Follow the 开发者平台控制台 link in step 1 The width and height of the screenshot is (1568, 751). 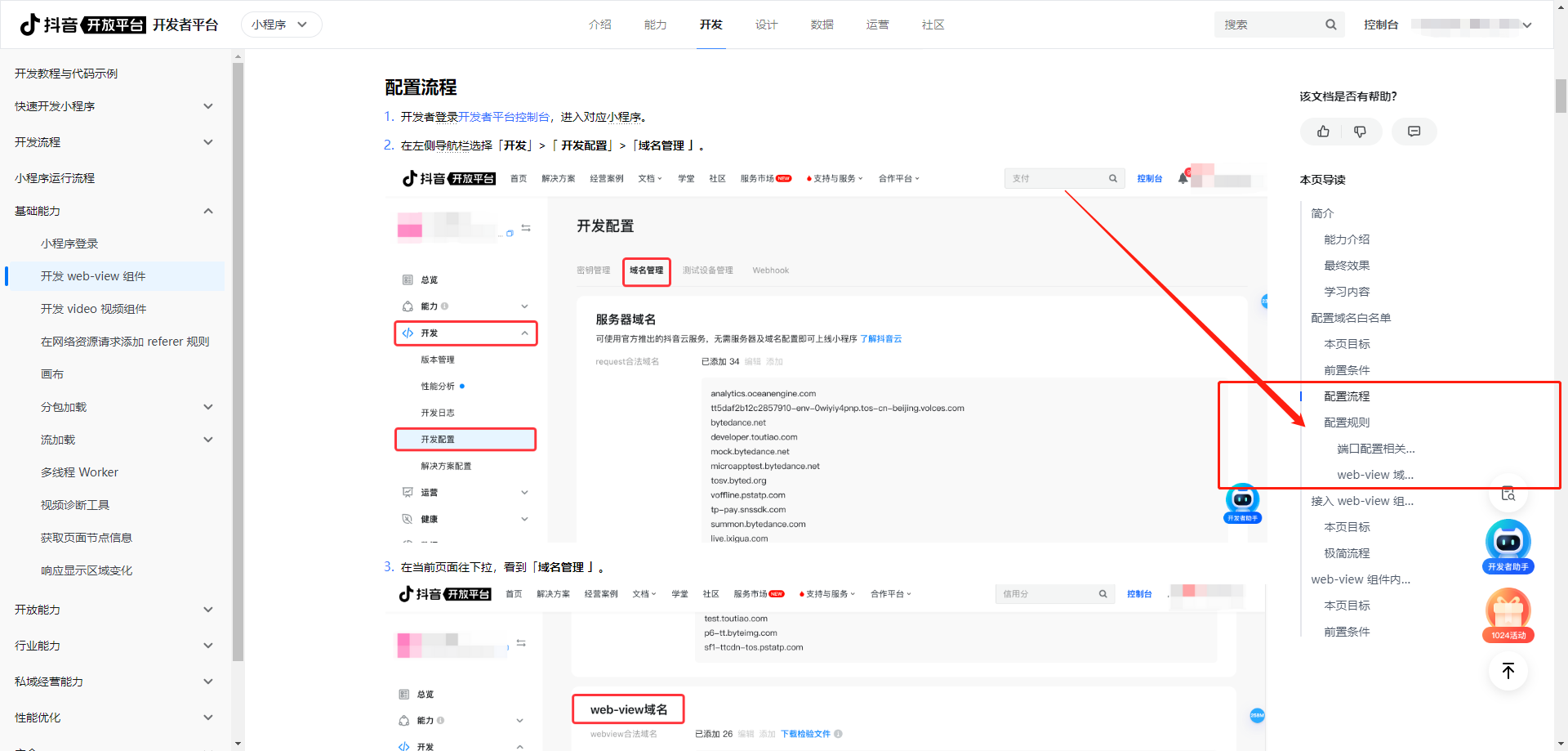[504, 117]
